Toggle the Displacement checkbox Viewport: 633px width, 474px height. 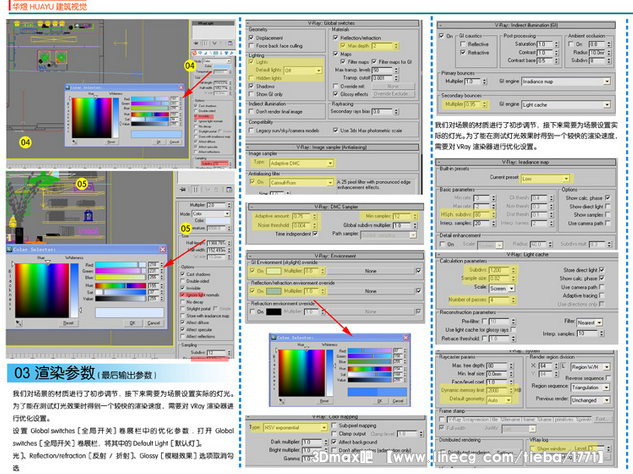(x=251, y=38)
